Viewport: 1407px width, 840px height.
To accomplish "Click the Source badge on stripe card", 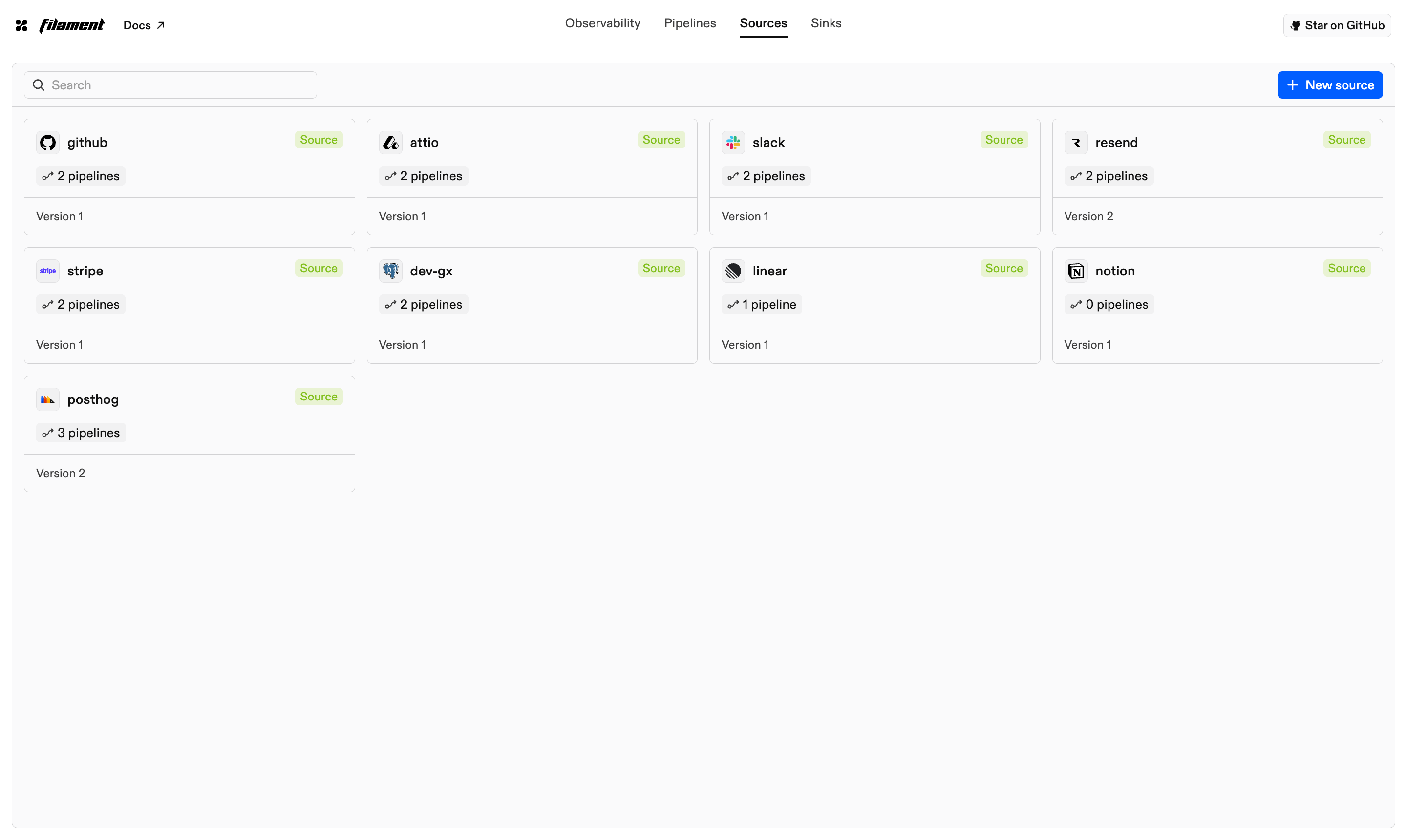I will [x=319, y=268].
